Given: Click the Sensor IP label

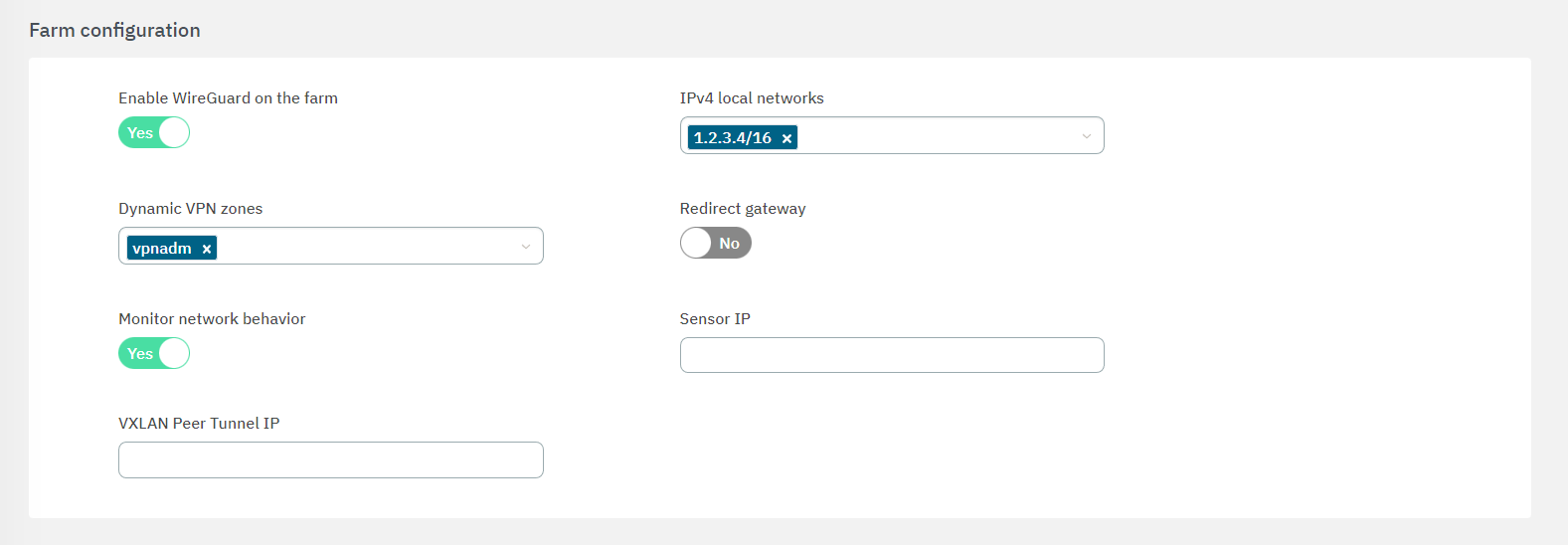Looking at the screenshot, I should (x=714, y=318).
